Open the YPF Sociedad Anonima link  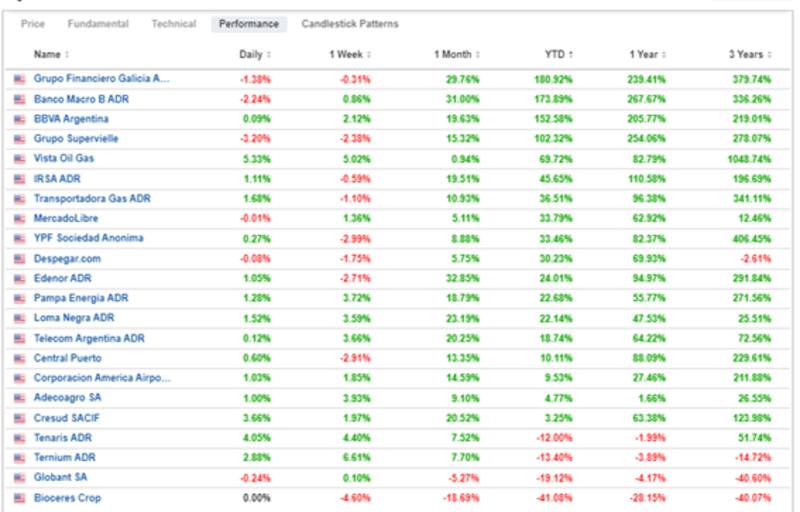(x=88, y=238)
